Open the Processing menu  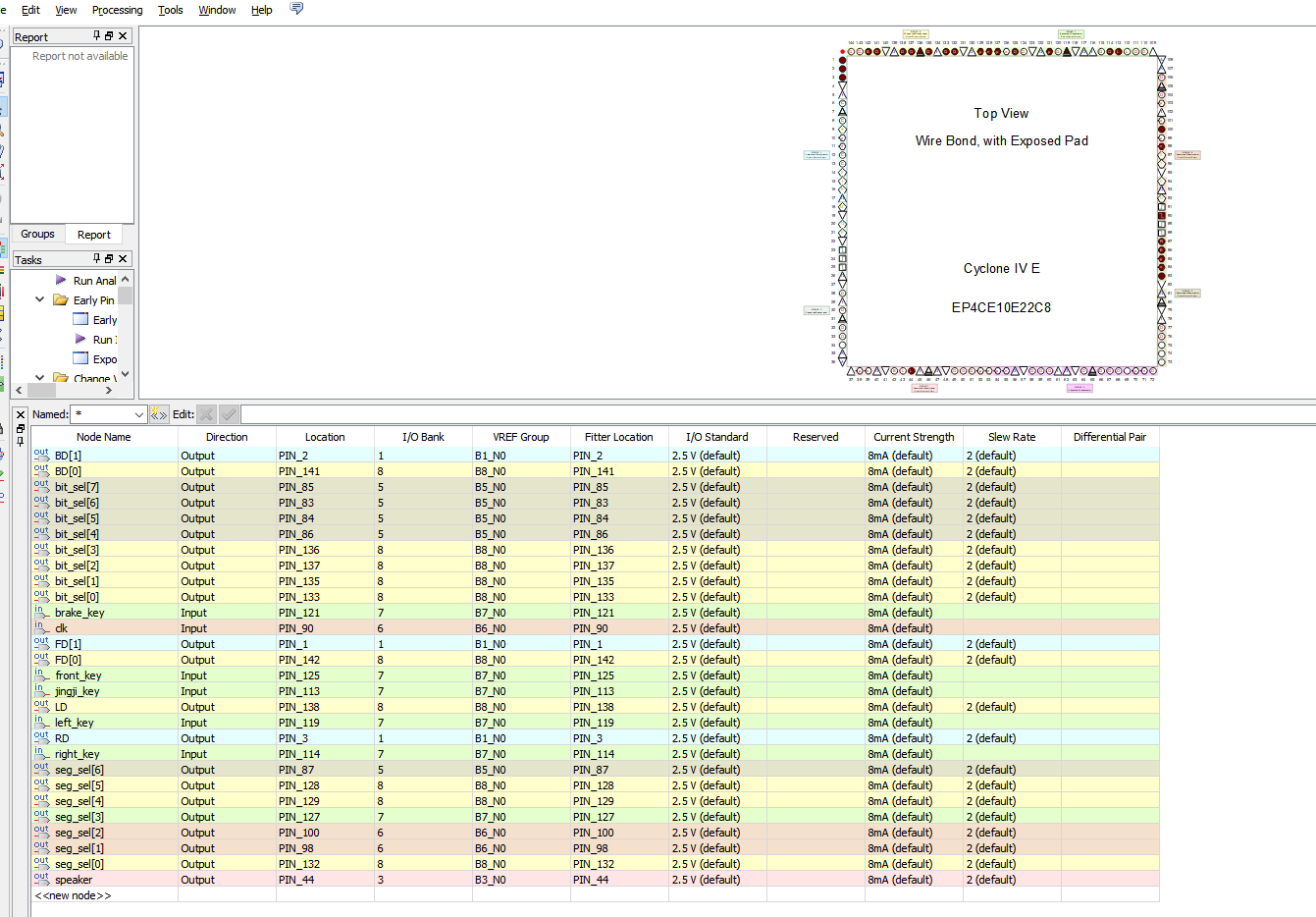(x=117, y=10)
